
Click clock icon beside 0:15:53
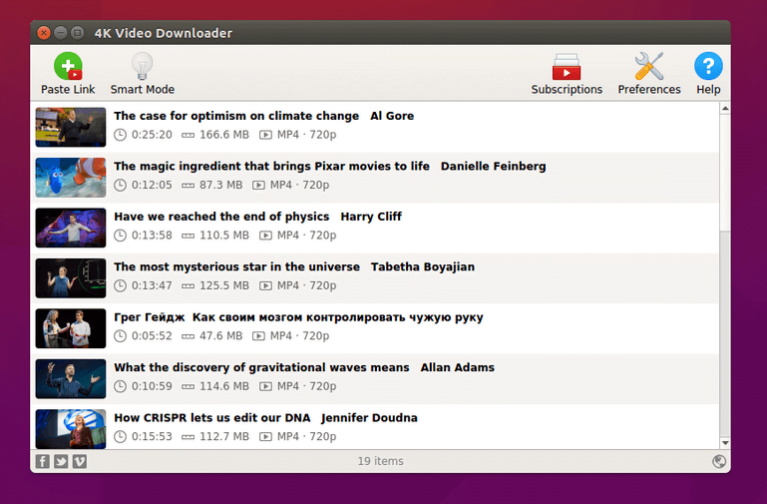tap(120, 437)
